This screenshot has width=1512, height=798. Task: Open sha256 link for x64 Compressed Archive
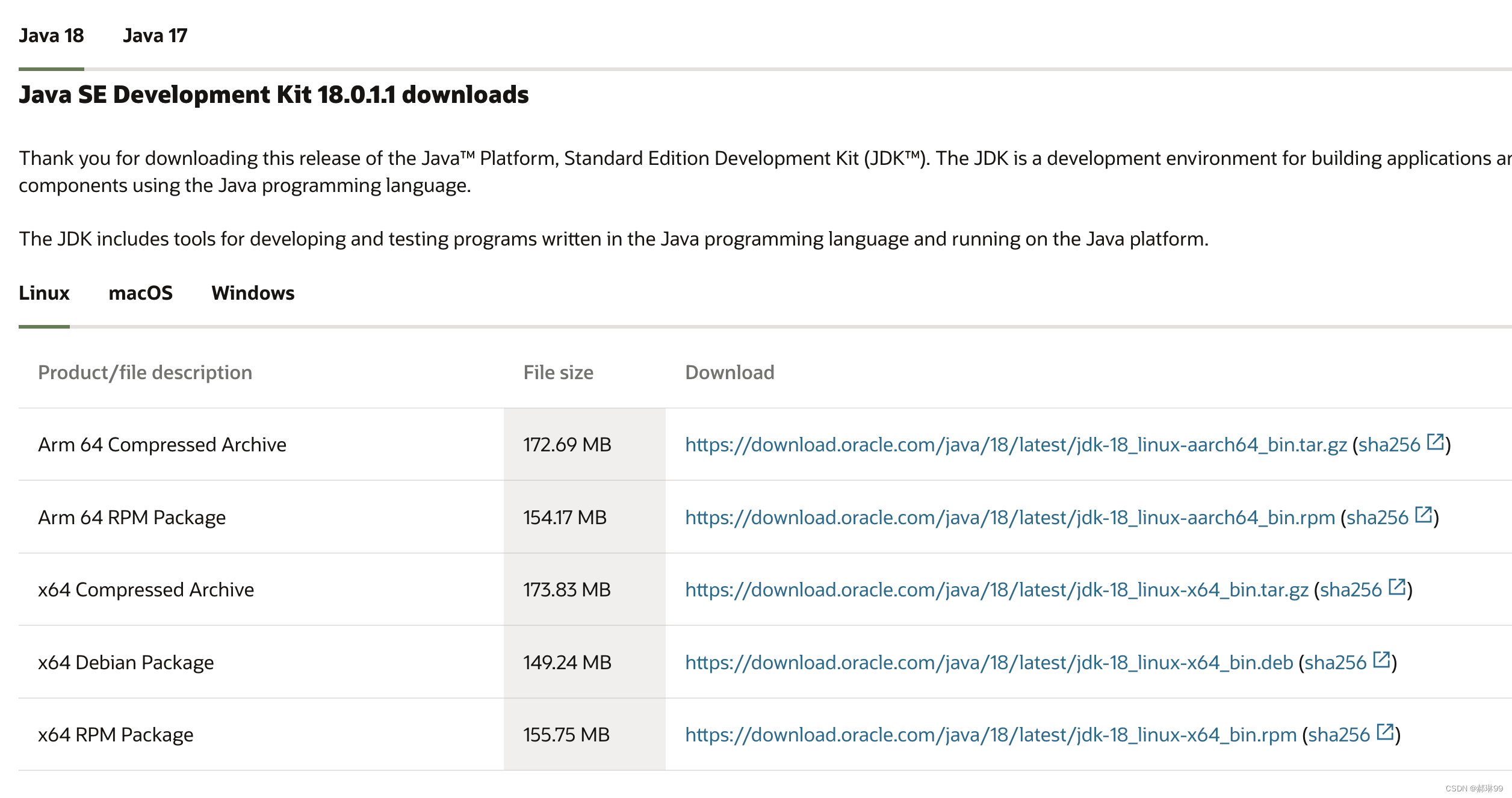click(1351, 590)
